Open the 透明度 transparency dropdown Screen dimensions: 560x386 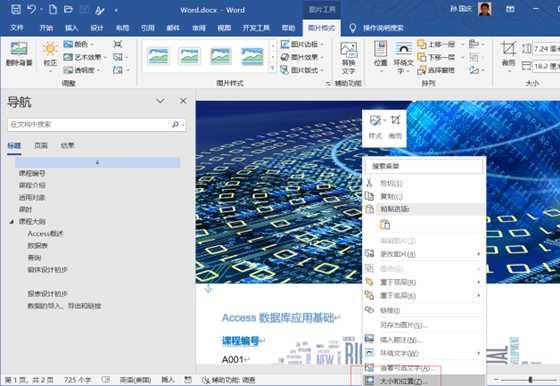[82, 70]
